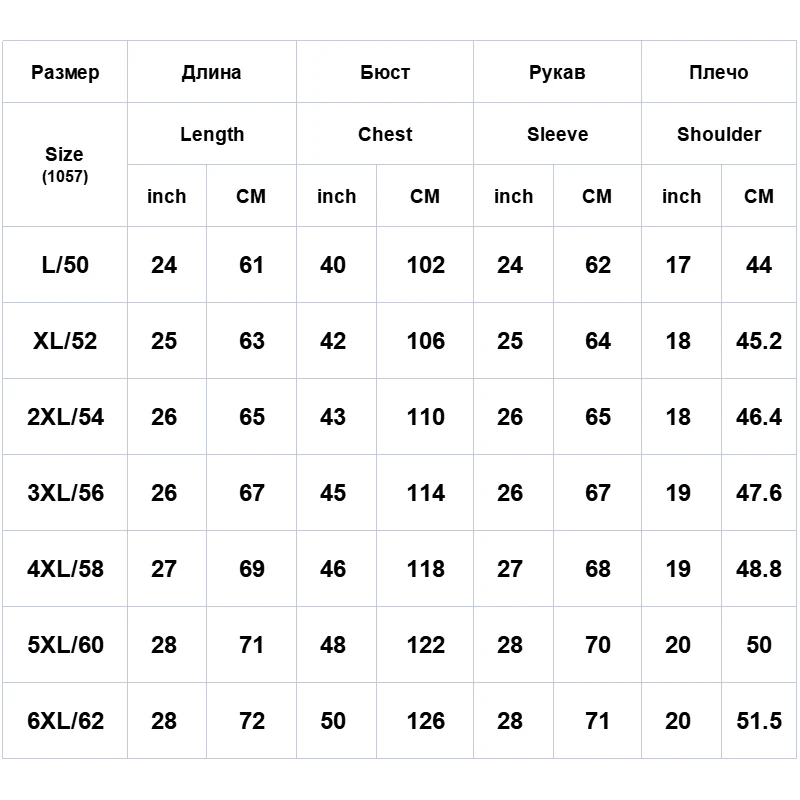Select the Chest header cell
The width and height of the screenshot is (800, 800).
point(385,134)
